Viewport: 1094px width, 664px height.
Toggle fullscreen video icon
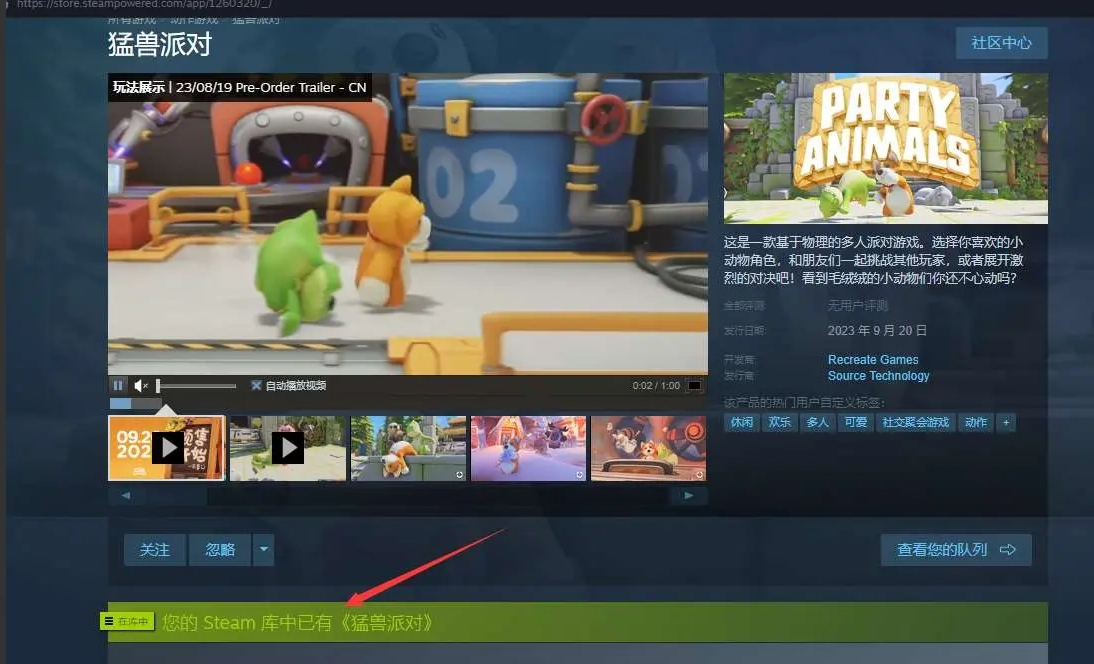(x=694, y=386)
